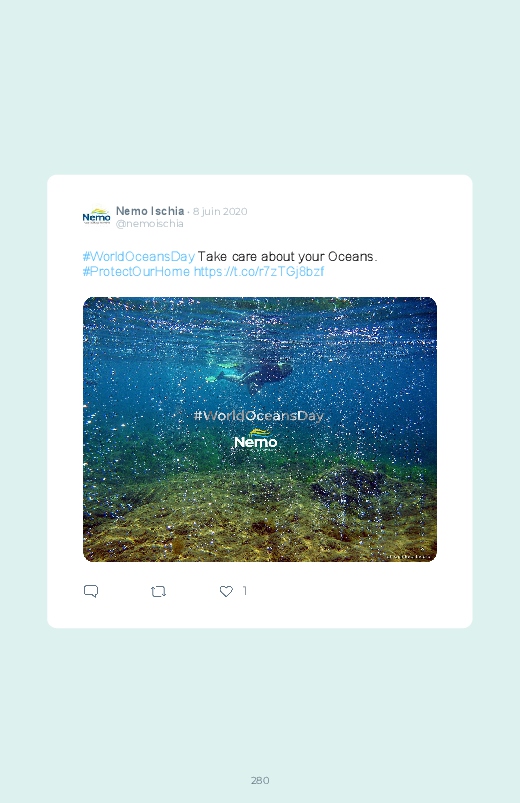Click the #WorldOceansDay text overlay on image
520x803 pixels.
259,415
